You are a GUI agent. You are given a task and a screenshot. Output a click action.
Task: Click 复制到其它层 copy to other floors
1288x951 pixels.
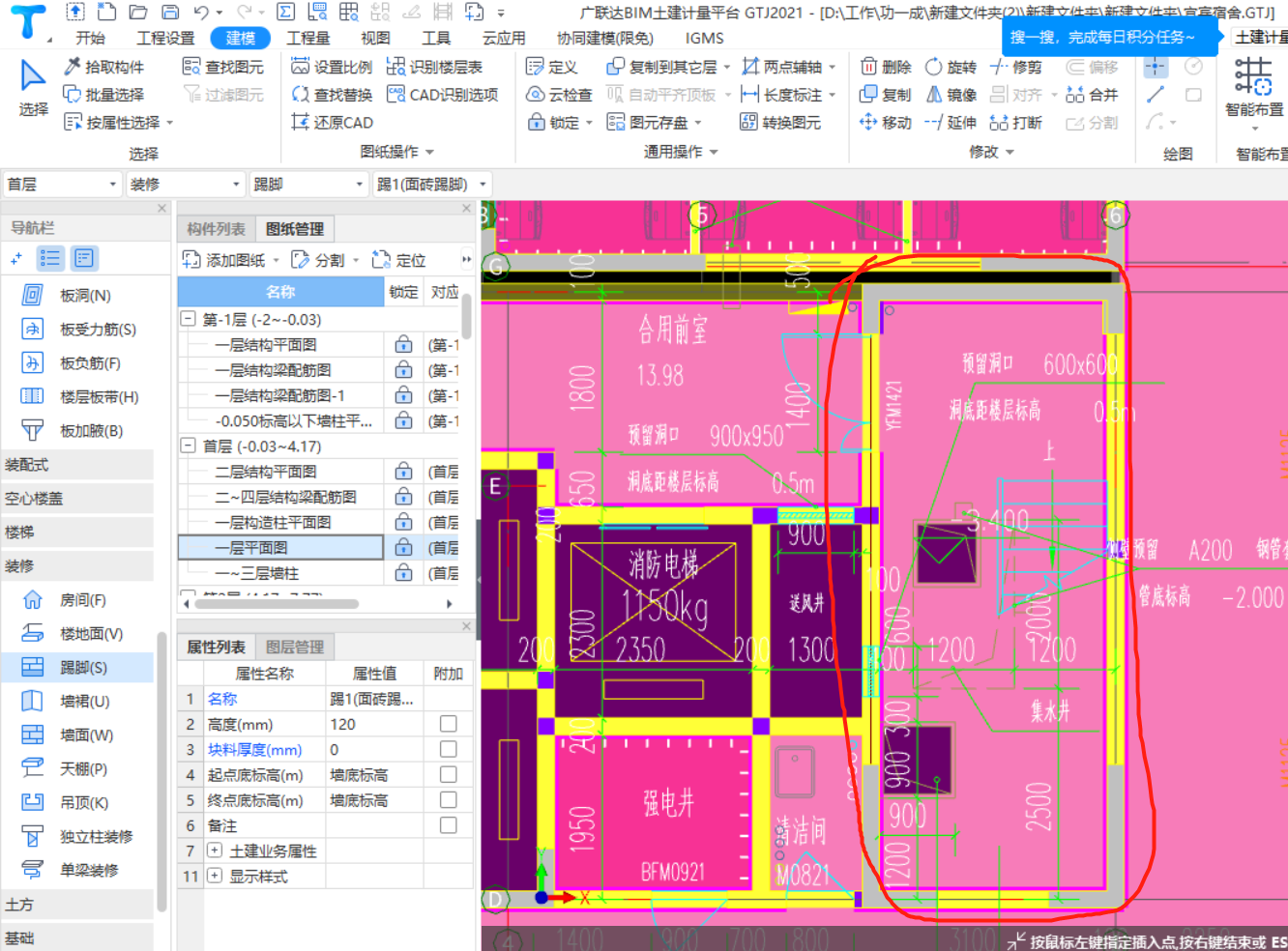click(x=661, y=67)
